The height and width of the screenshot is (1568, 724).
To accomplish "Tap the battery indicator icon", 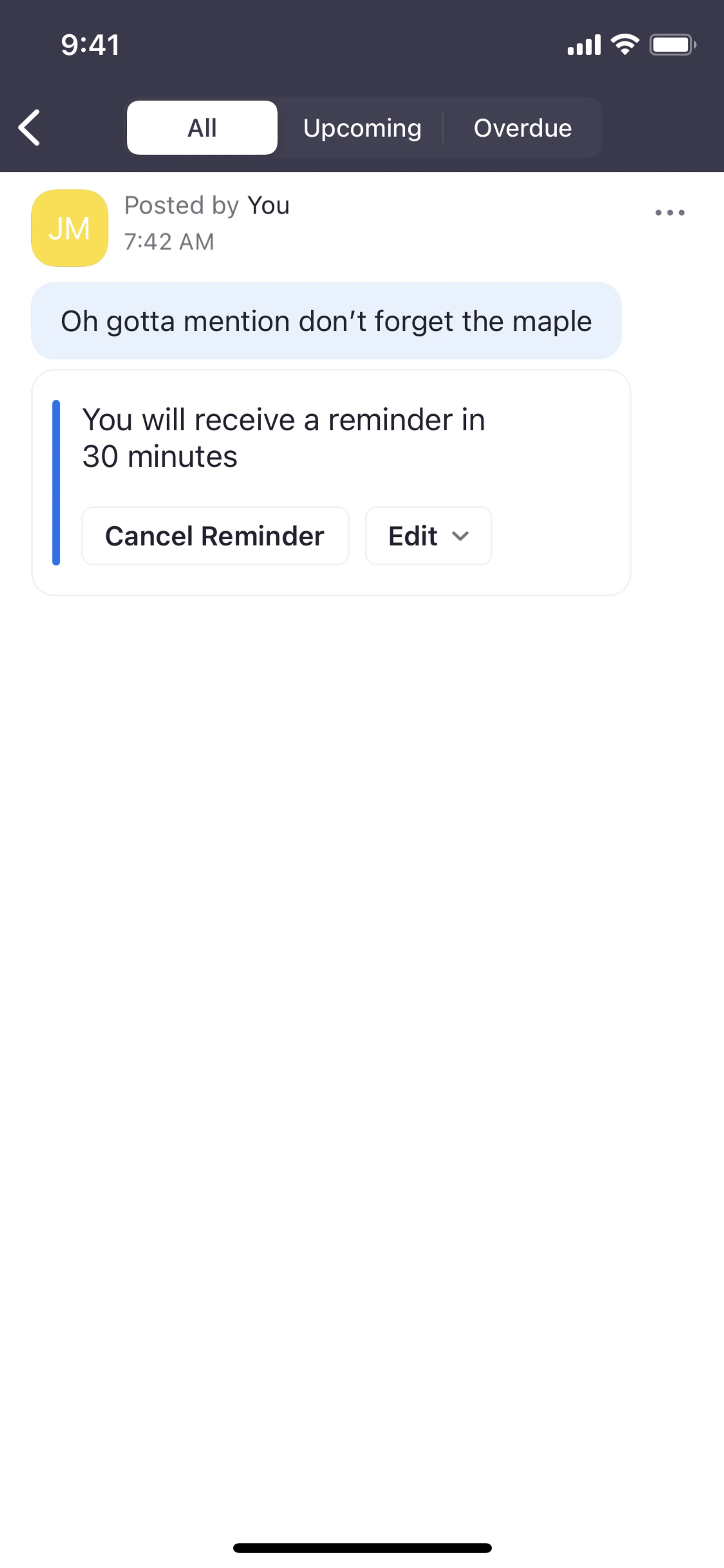I will click(x=672, y=45).
